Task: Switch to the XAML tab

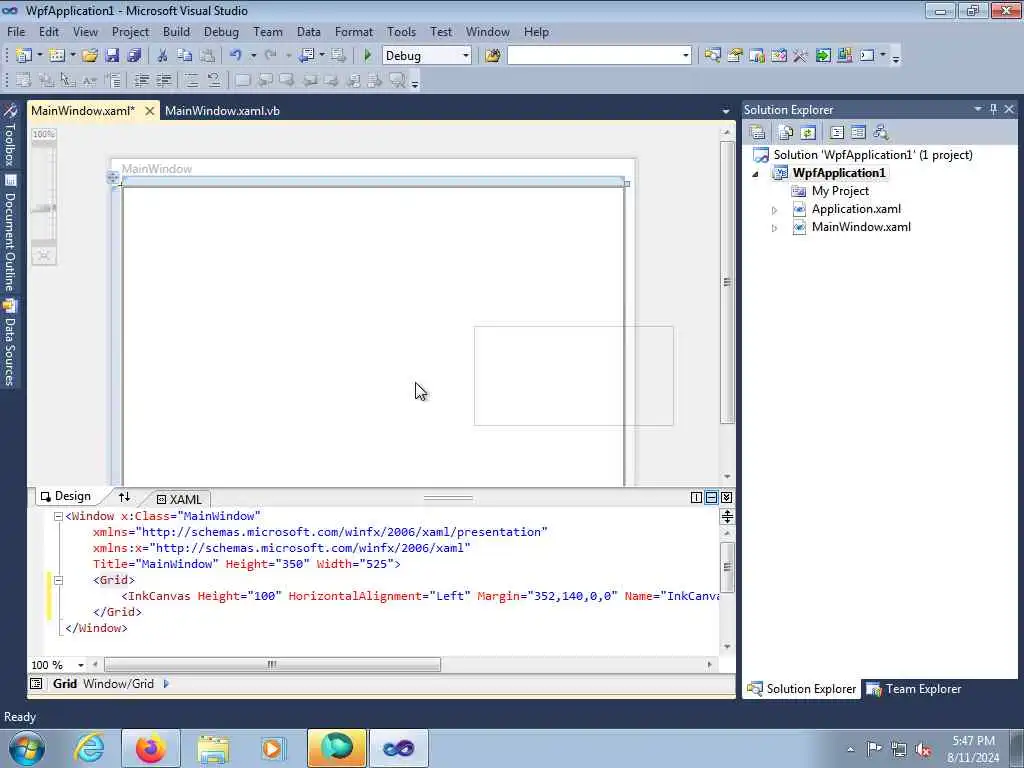Action: coord(180,499)
